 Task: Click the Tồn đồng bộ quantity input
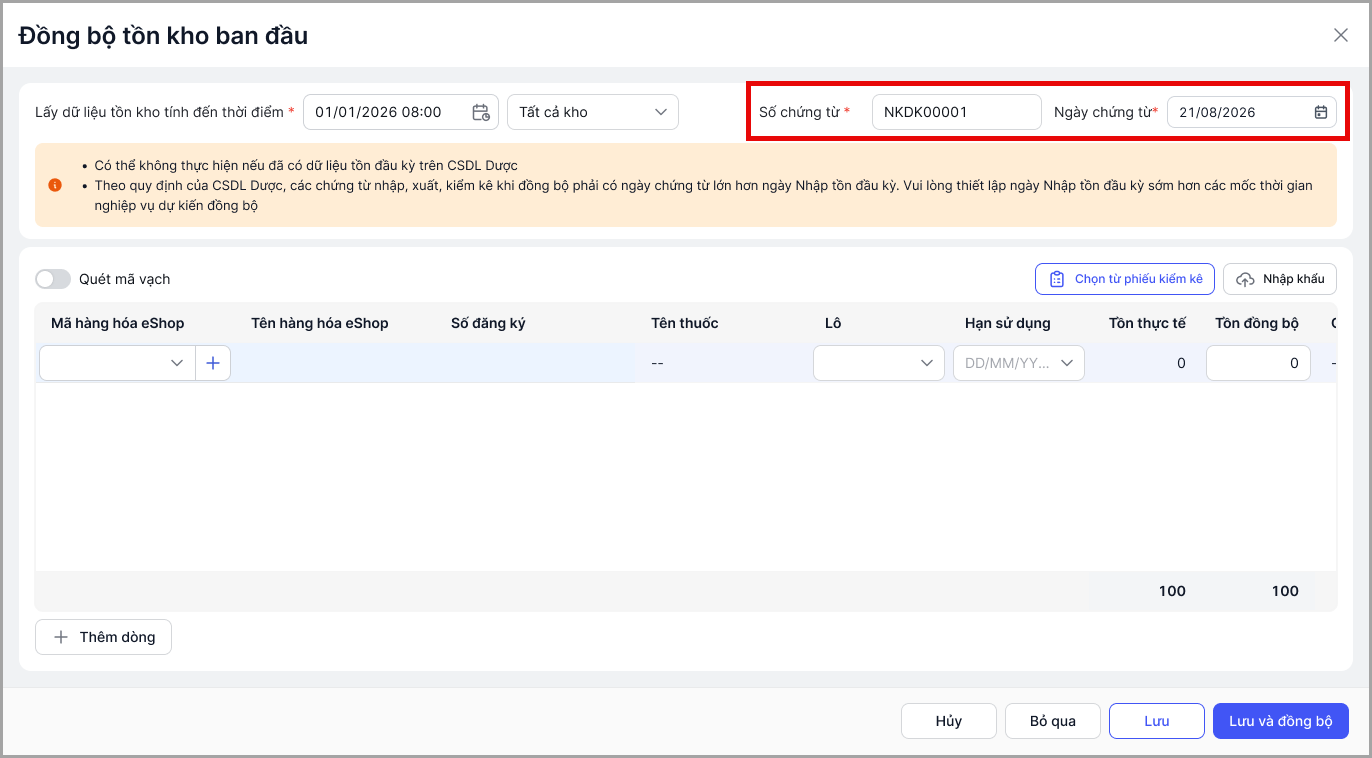coord(1258,363)
